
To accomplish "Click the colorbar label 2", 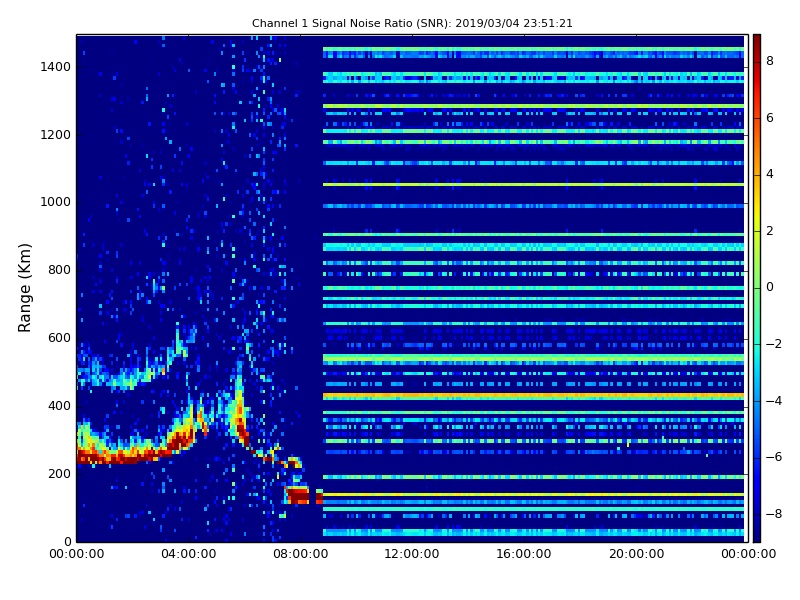I will [x=770, y=231].
